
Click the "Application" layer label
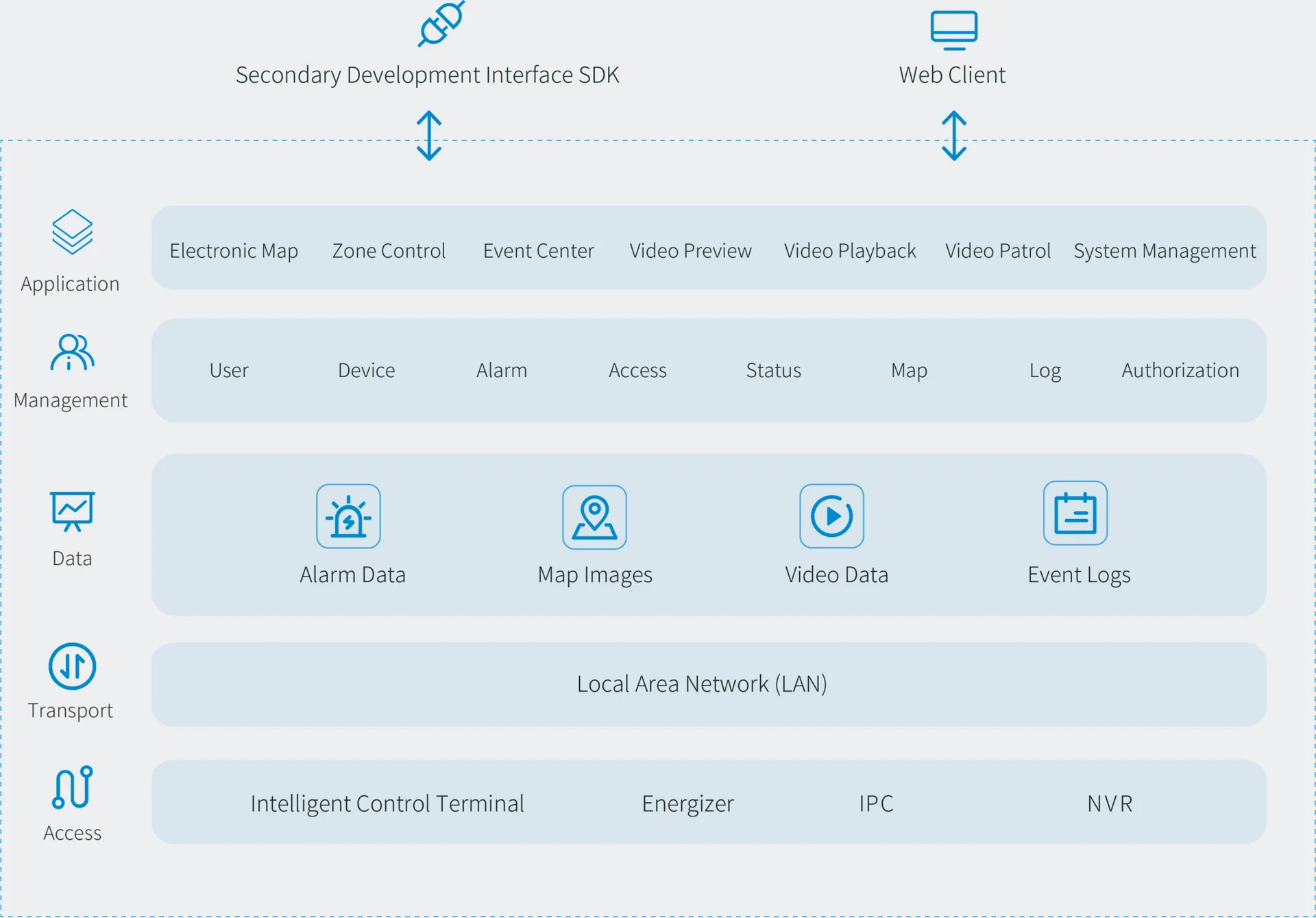coord(70,284)
